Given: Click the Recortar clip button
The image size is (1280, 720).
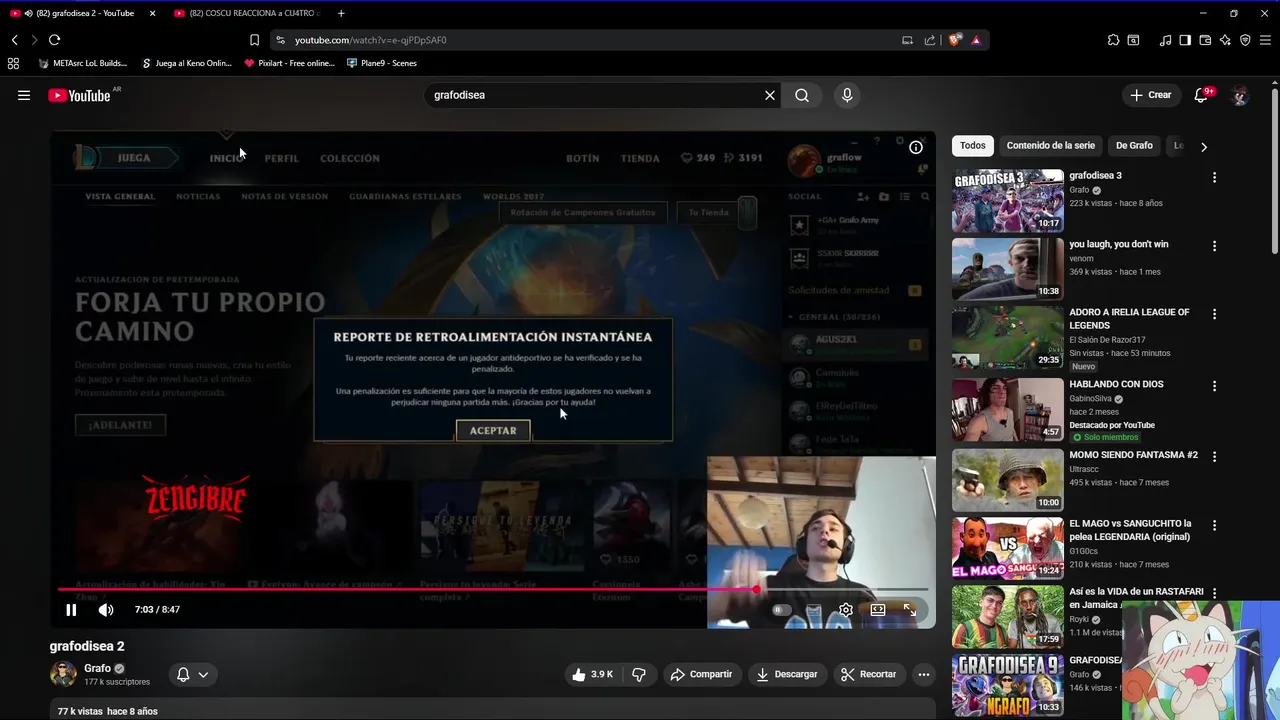Looking at the screenshot, I should coord(868,674).
